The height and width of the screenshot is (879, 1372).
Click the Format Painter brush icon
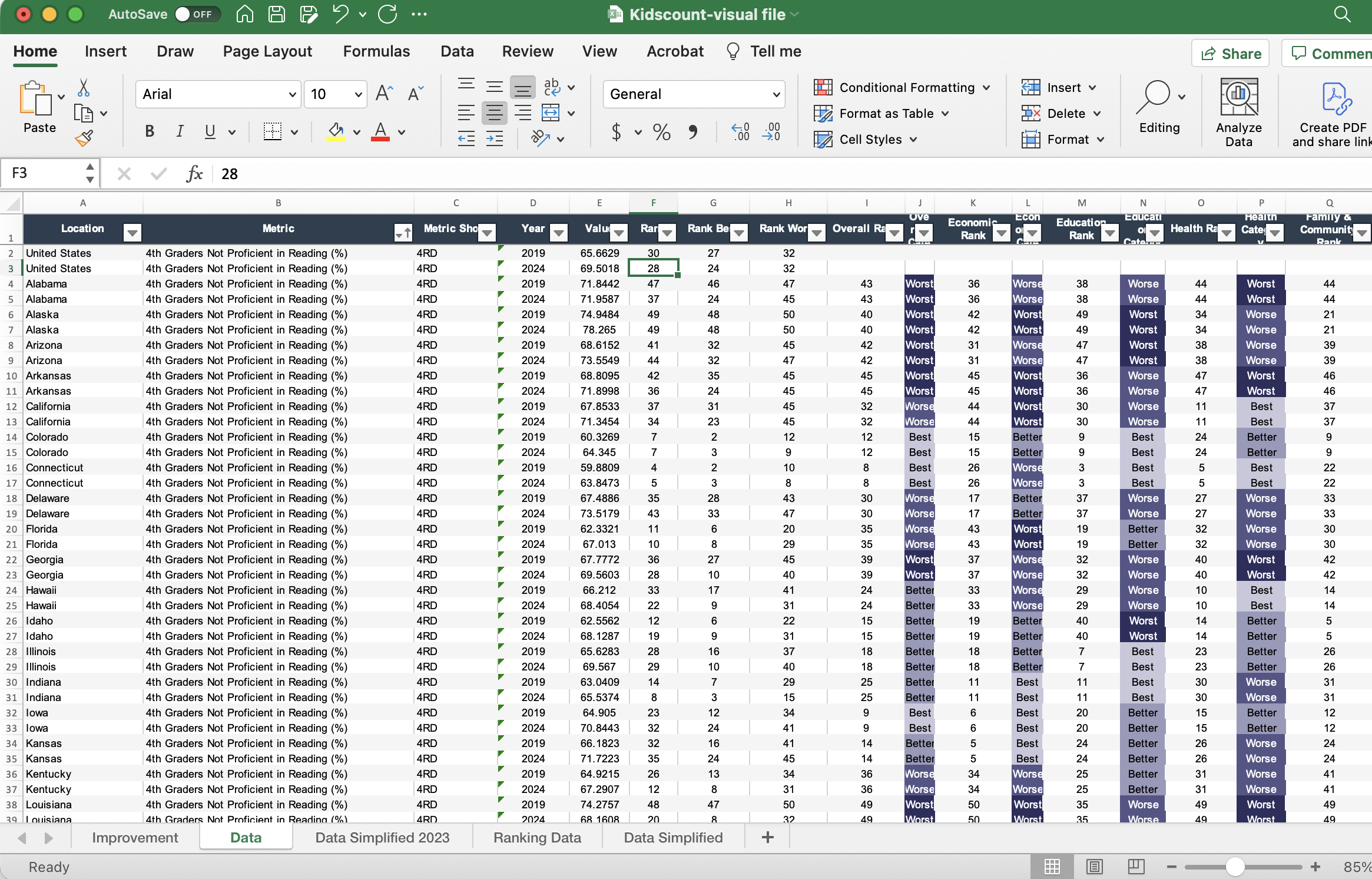(84, 138)
